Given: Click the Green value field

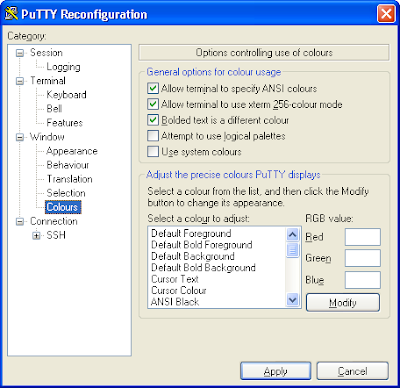Looking at the screenshot, I should click(x=363, y=258).
